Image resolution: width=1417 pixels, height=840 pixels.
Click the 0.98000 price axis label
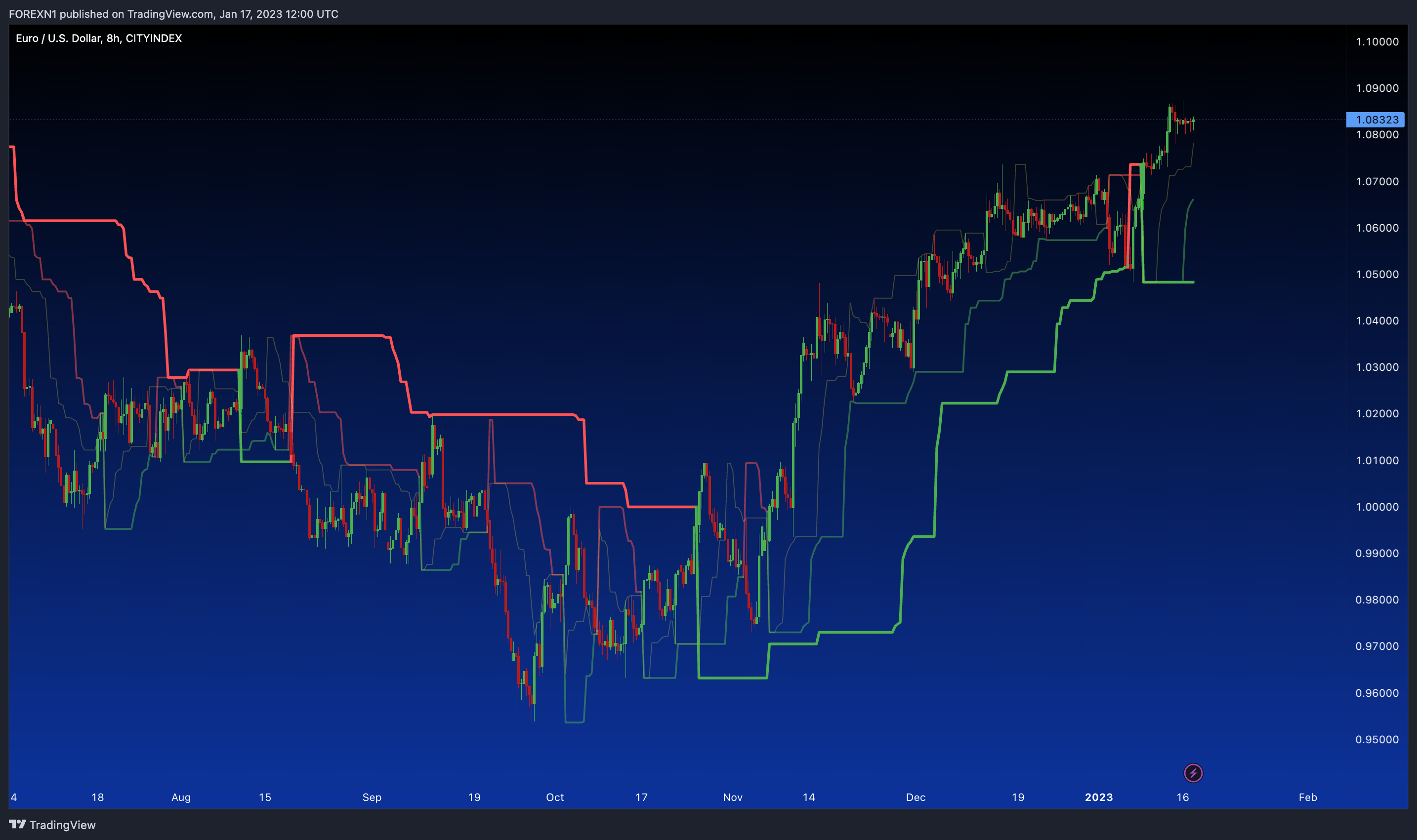(x=1377, y=600)
